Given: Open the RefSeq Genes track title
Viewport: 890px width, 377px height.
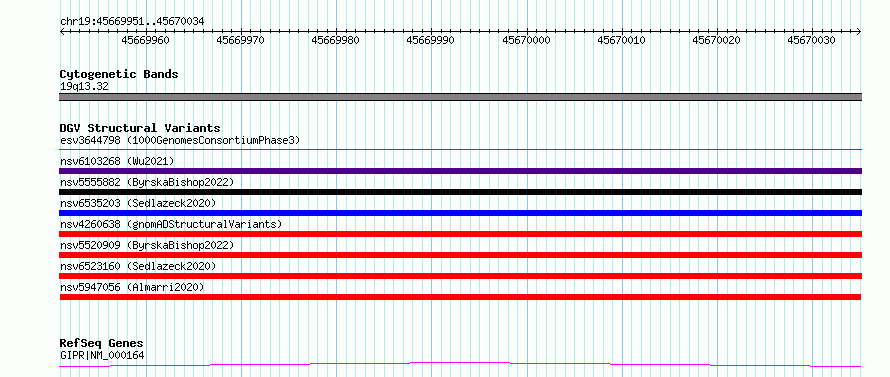Looking at the screenshot, I should pyautogui.click(x=102, y=344).
